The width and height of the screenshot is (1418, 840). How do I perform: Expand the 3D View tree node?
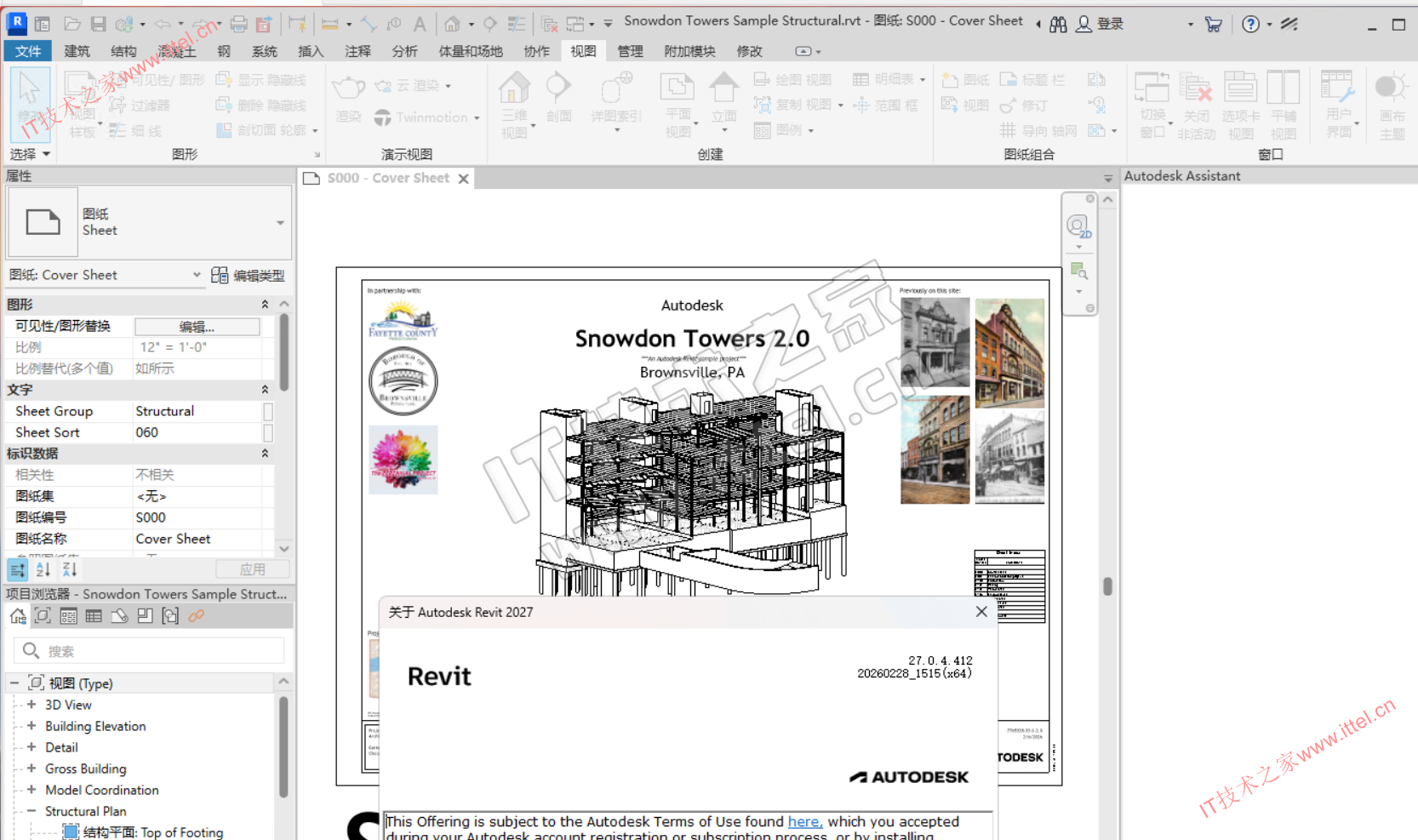(31, 705)
